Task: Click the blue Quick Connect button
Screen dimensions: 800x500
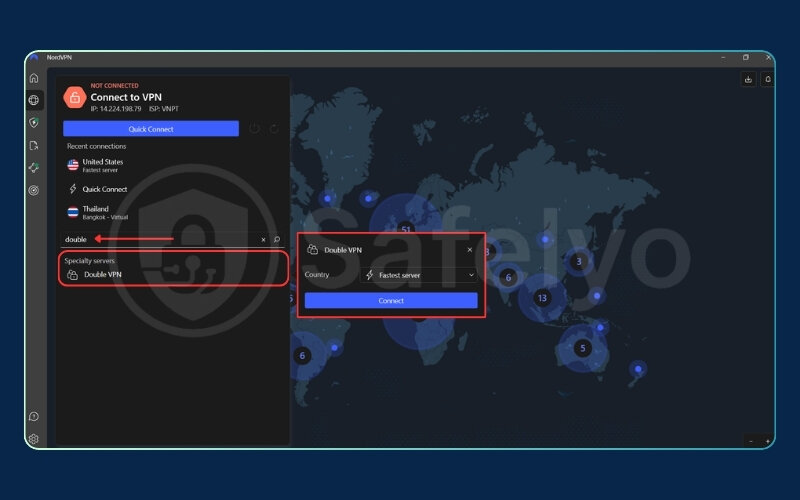Action: 151,129
